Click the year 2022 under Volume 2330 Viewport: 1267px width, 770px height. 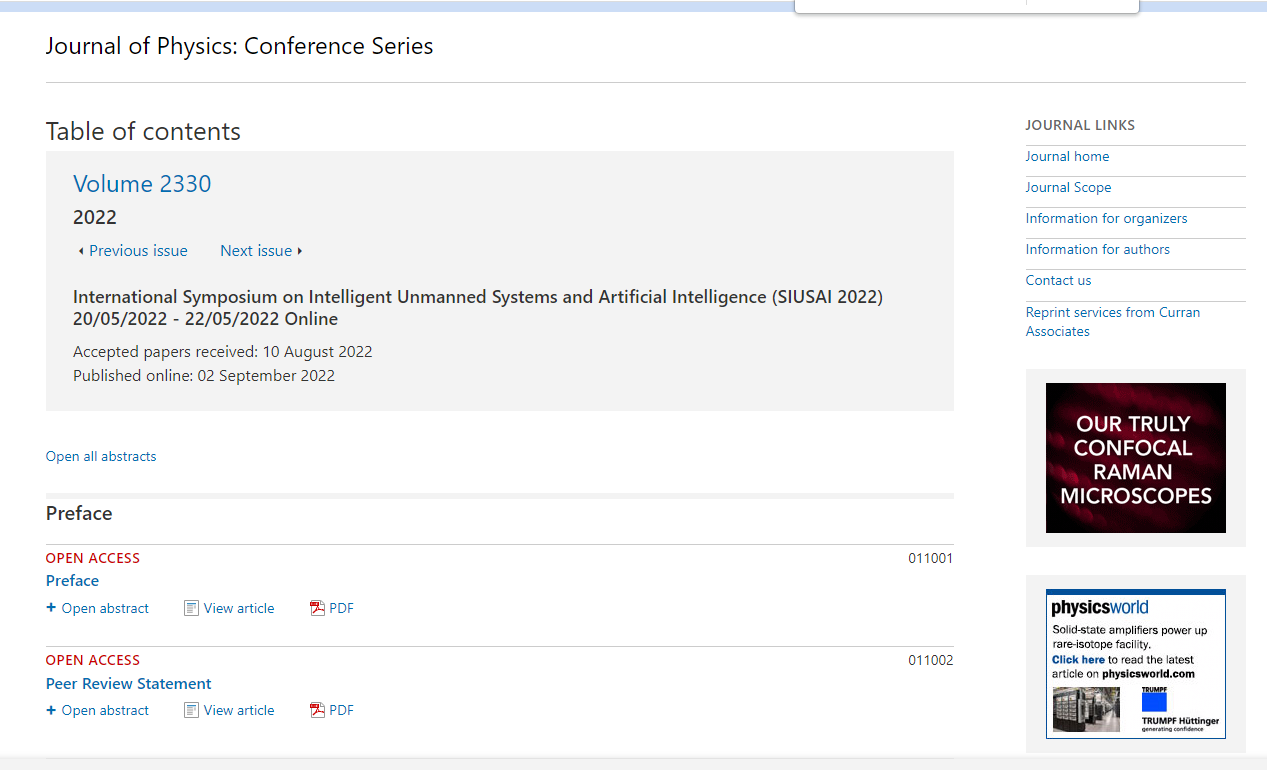coord(95,217)
